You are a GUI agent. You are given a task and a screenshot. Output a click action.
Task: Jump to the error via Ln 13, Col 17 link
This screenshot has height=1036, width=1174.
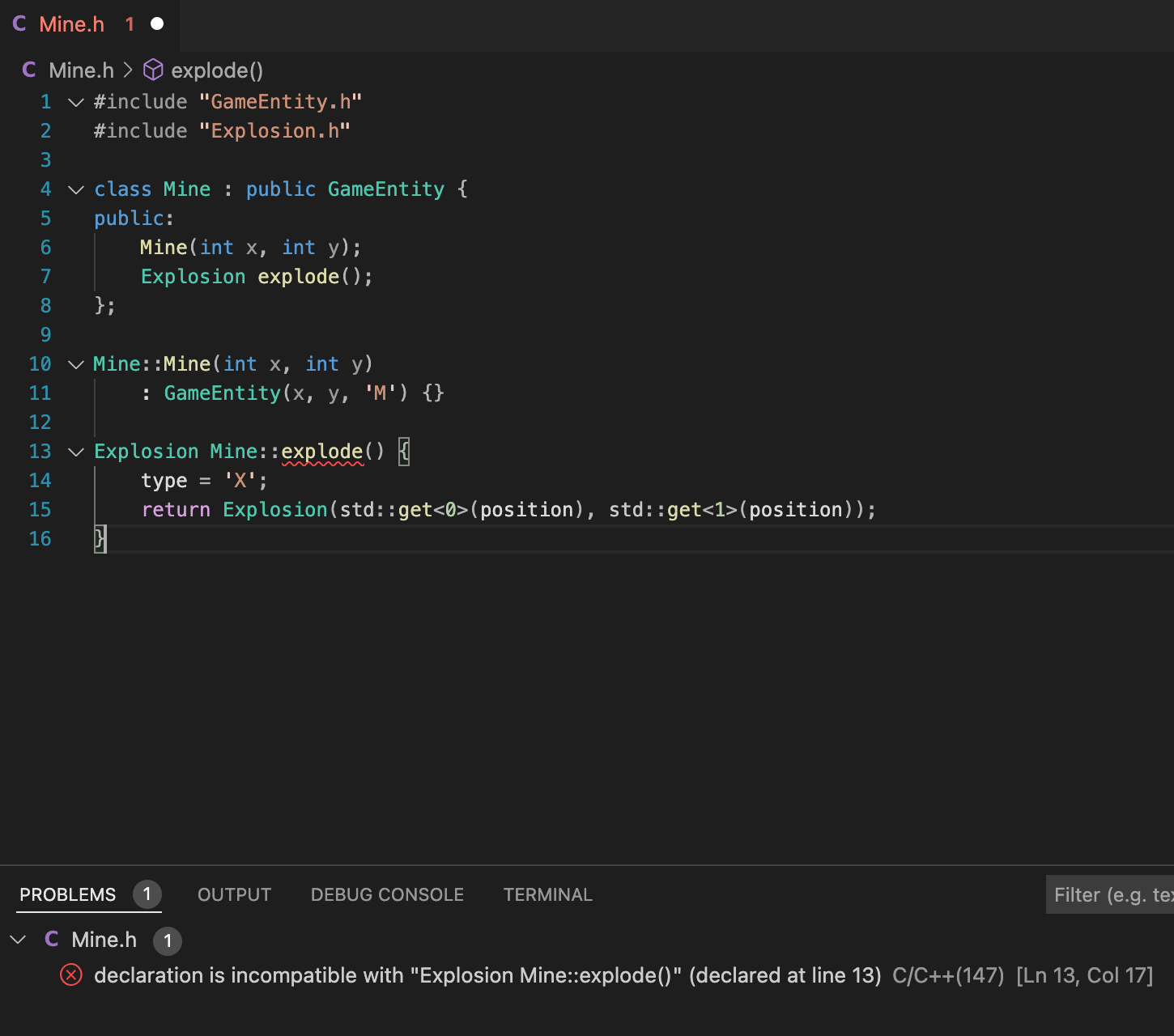coord(1085,975)
